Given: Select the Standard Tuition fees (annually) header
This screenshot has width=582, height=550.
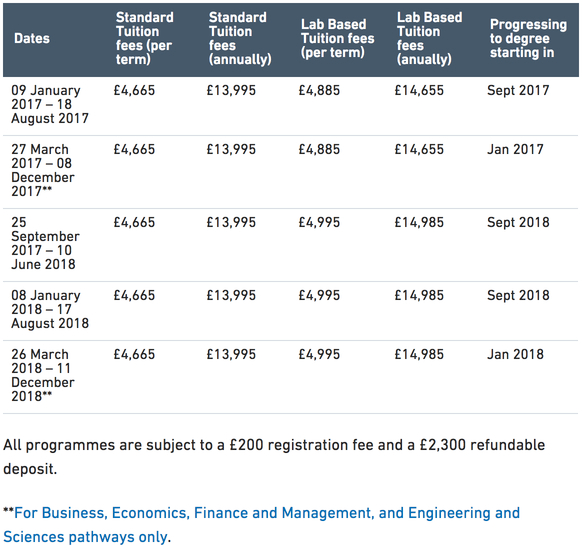Looking at the screenshot, I should [240, 39].
